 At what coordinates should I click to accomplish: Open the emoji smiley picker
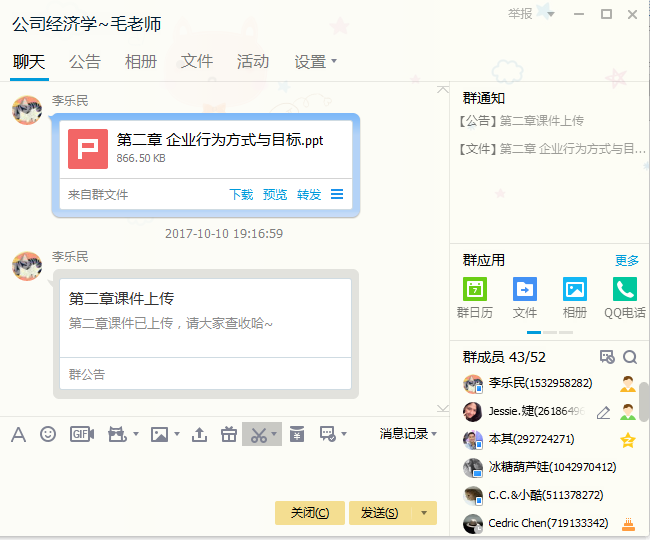pyautogui.click(x=48, y=434)
